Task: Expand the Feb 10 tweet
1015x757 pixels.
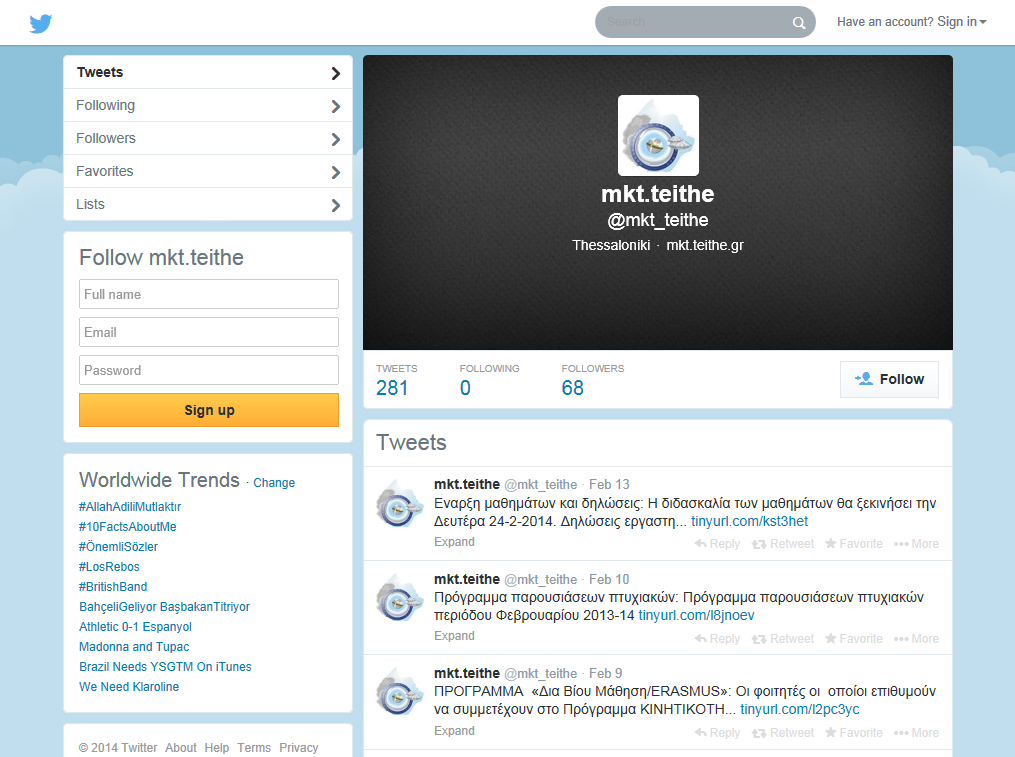Action: click(x=454, y=636)
